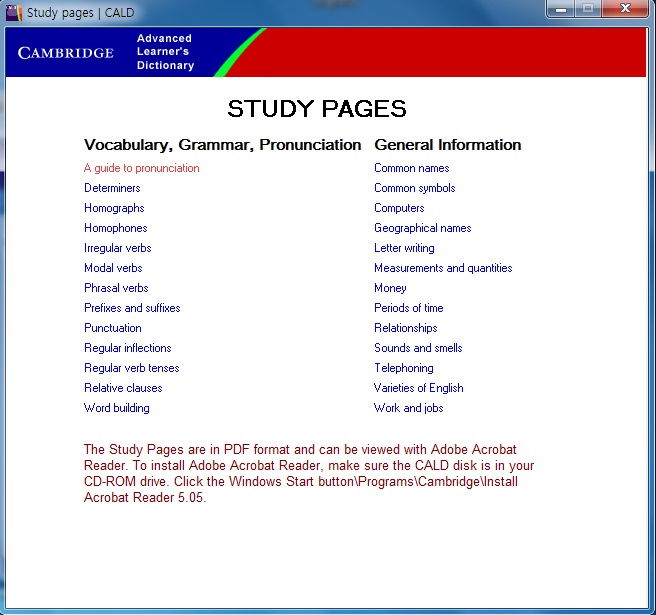Screen dimensions: 656x615
Task: Click the Phrasal verbs link
Action: pos(116,288)
